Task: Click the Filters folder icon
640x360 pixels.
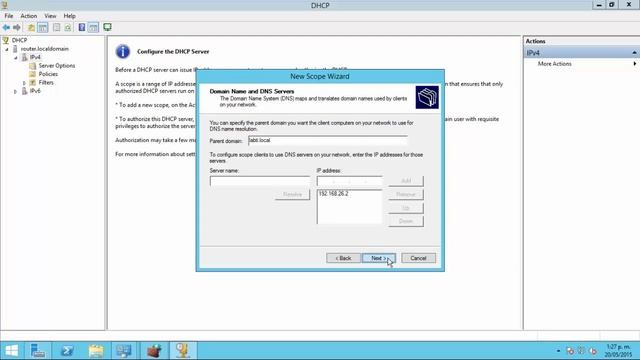Action: [33, 82]
